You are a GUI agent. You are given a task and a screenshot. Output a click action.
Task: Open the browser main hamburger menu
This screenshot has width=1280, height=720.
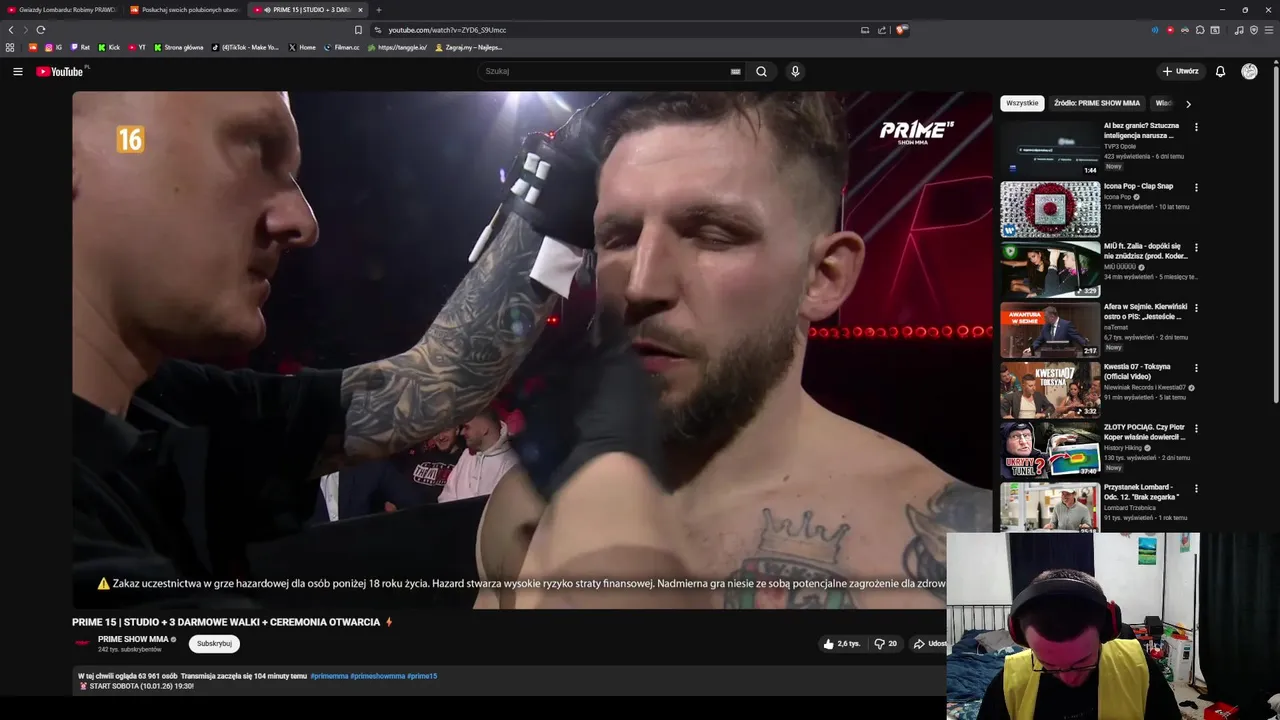coord(1268,30)
